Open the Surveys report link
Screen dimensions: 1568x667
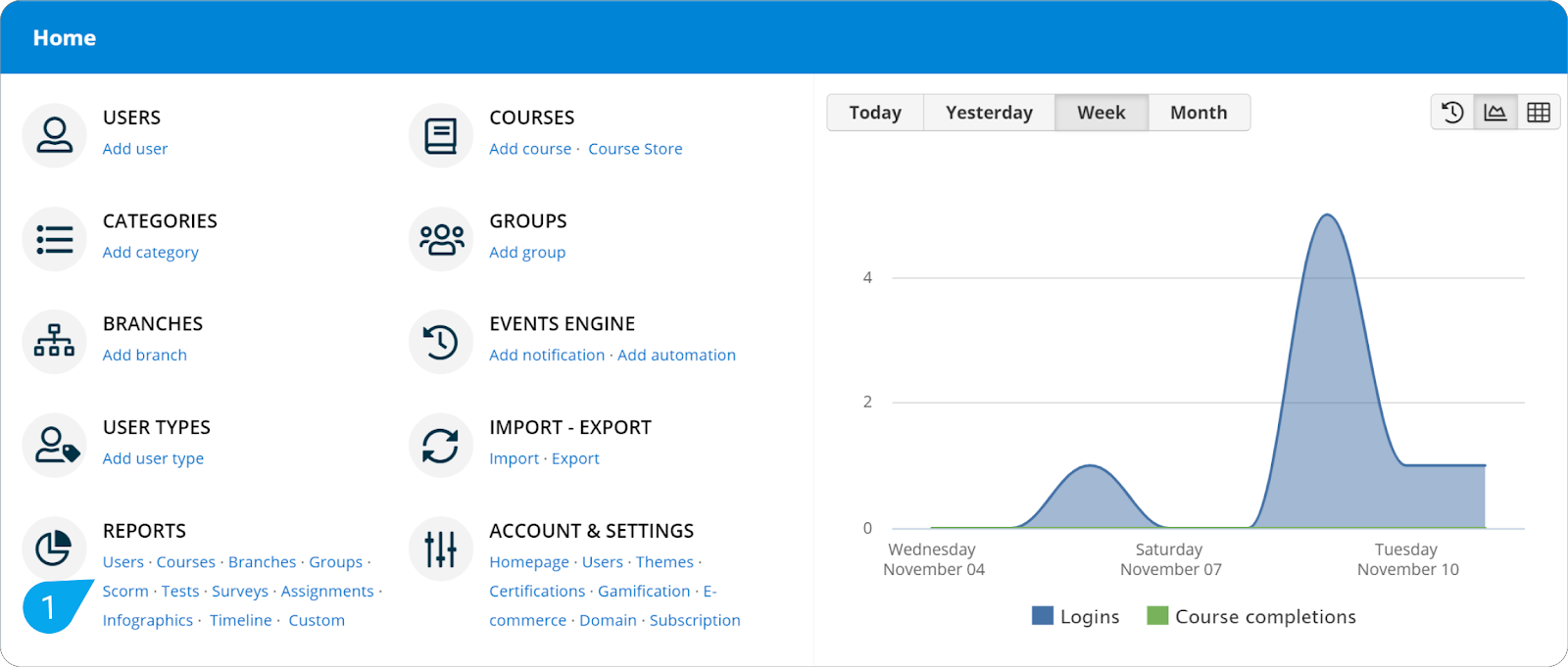(x=240, y=592)
